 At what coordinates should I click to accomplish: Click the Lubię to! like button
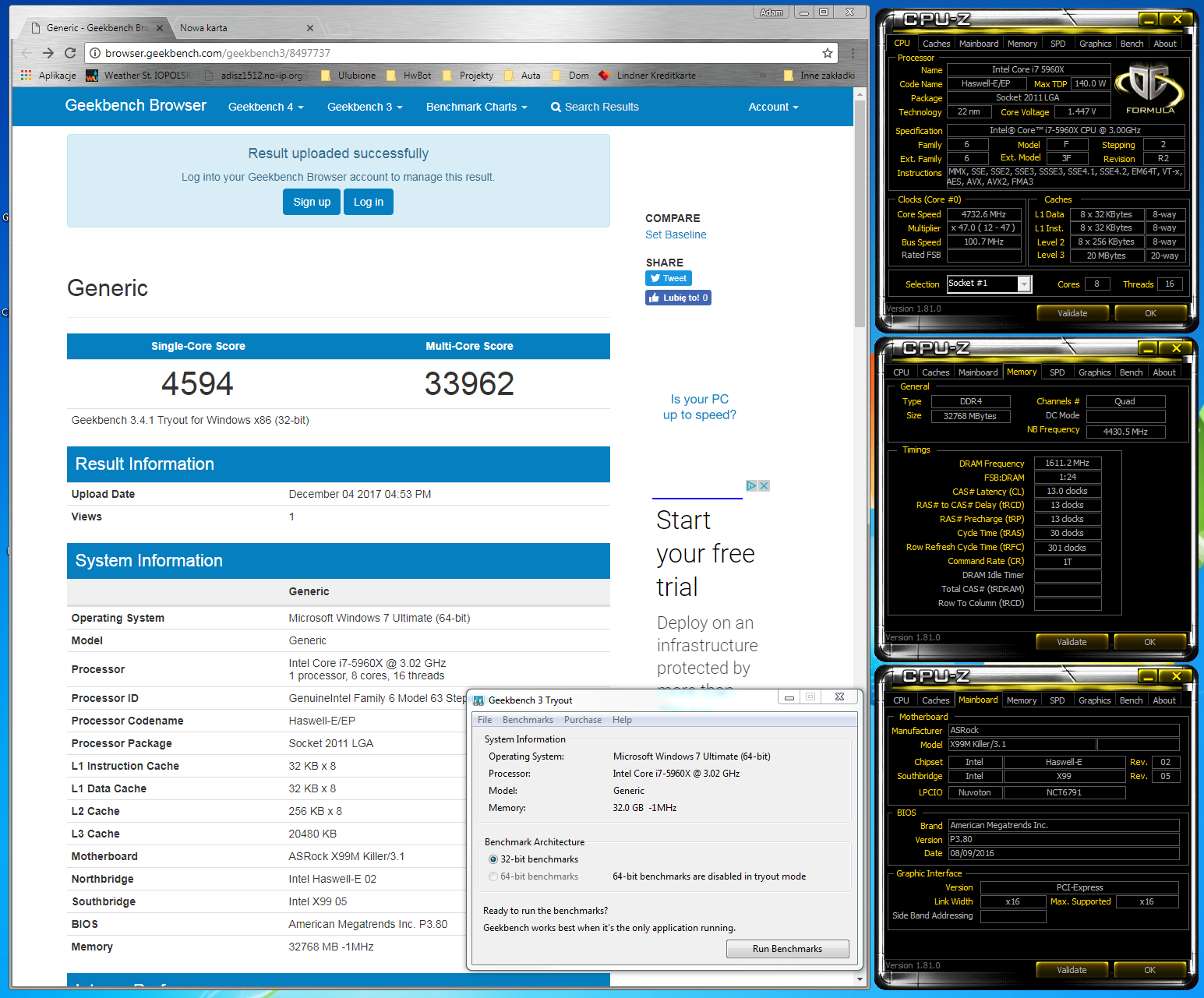pos(678,298)
